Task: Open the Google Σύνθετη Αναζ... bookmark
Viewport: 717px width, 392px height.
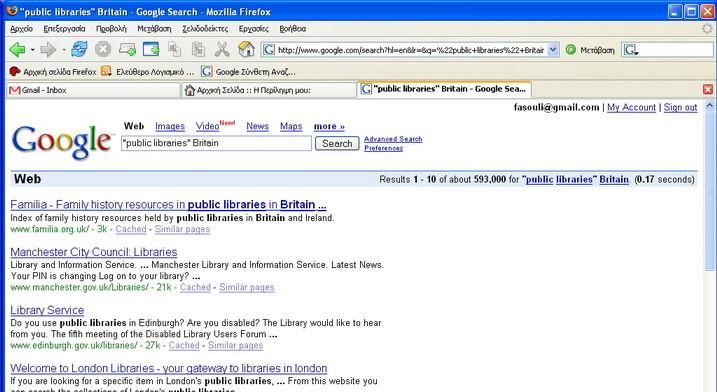Action: pos(249,72)
